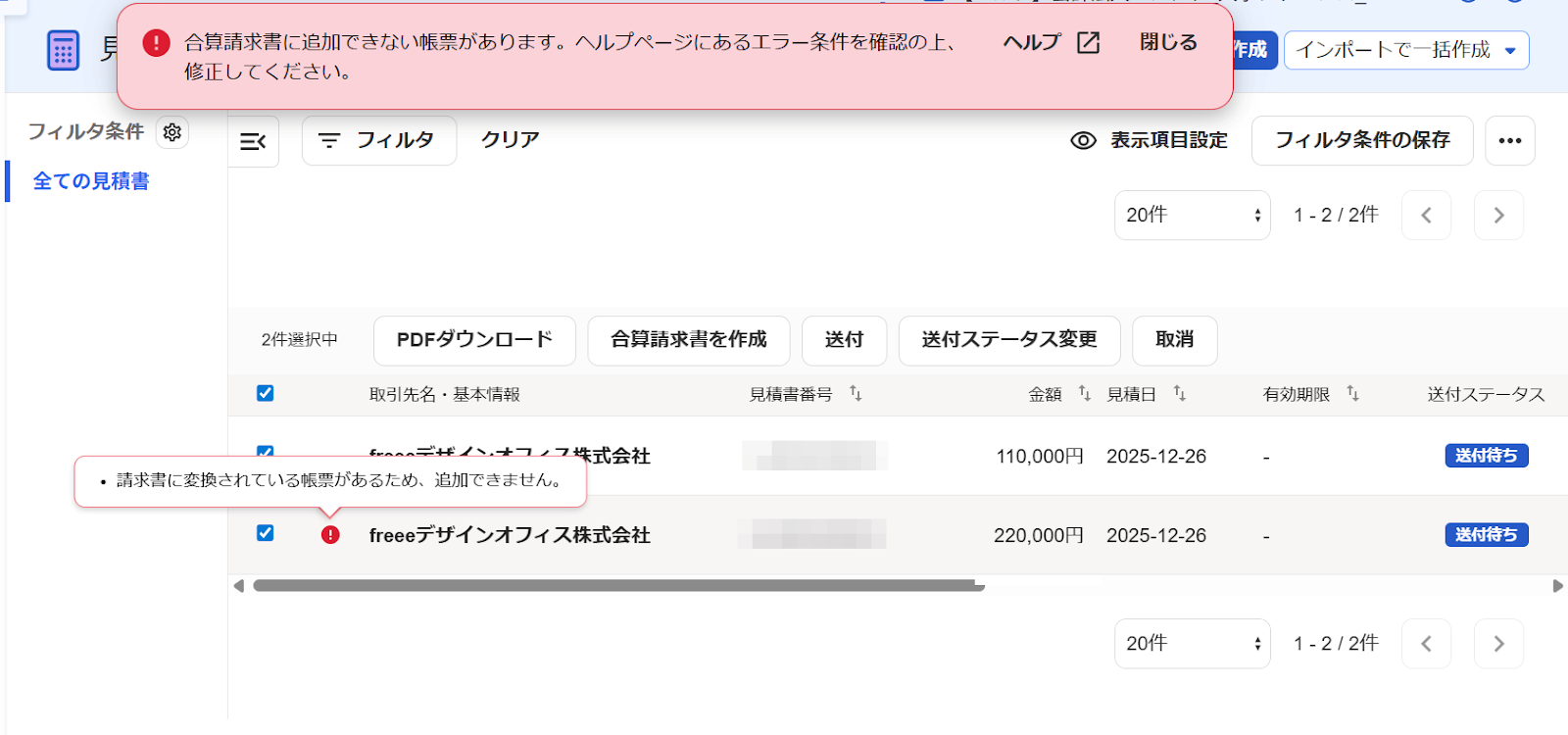Go to next page in bottom pagination
The height and width of the screenshot is (735, 1568).
pyautogui.click(x=1498, y=644)
